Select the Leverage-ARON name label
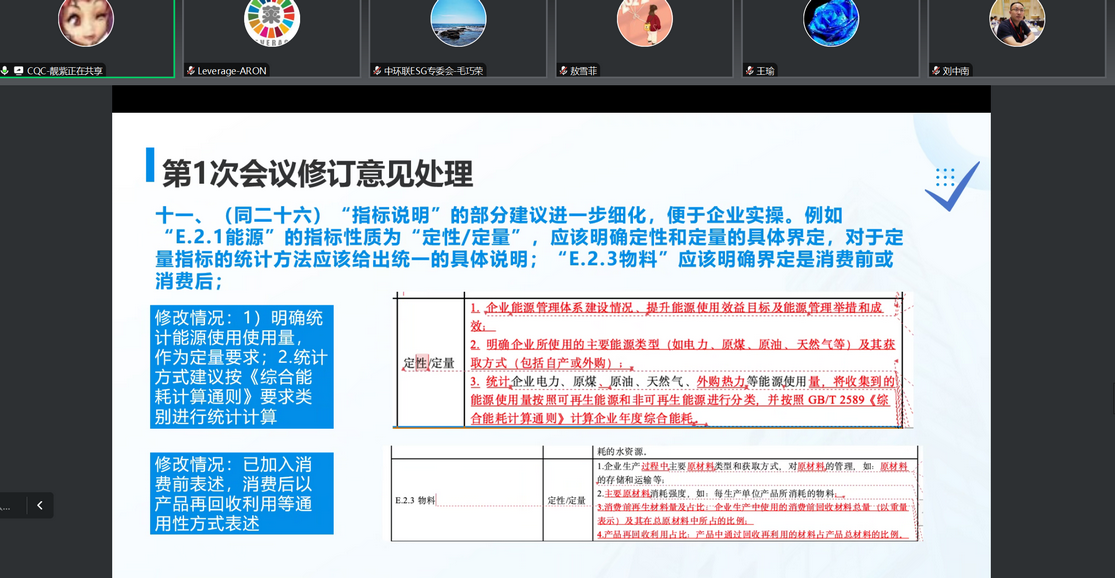1115x578 pixels. [232, 71]
